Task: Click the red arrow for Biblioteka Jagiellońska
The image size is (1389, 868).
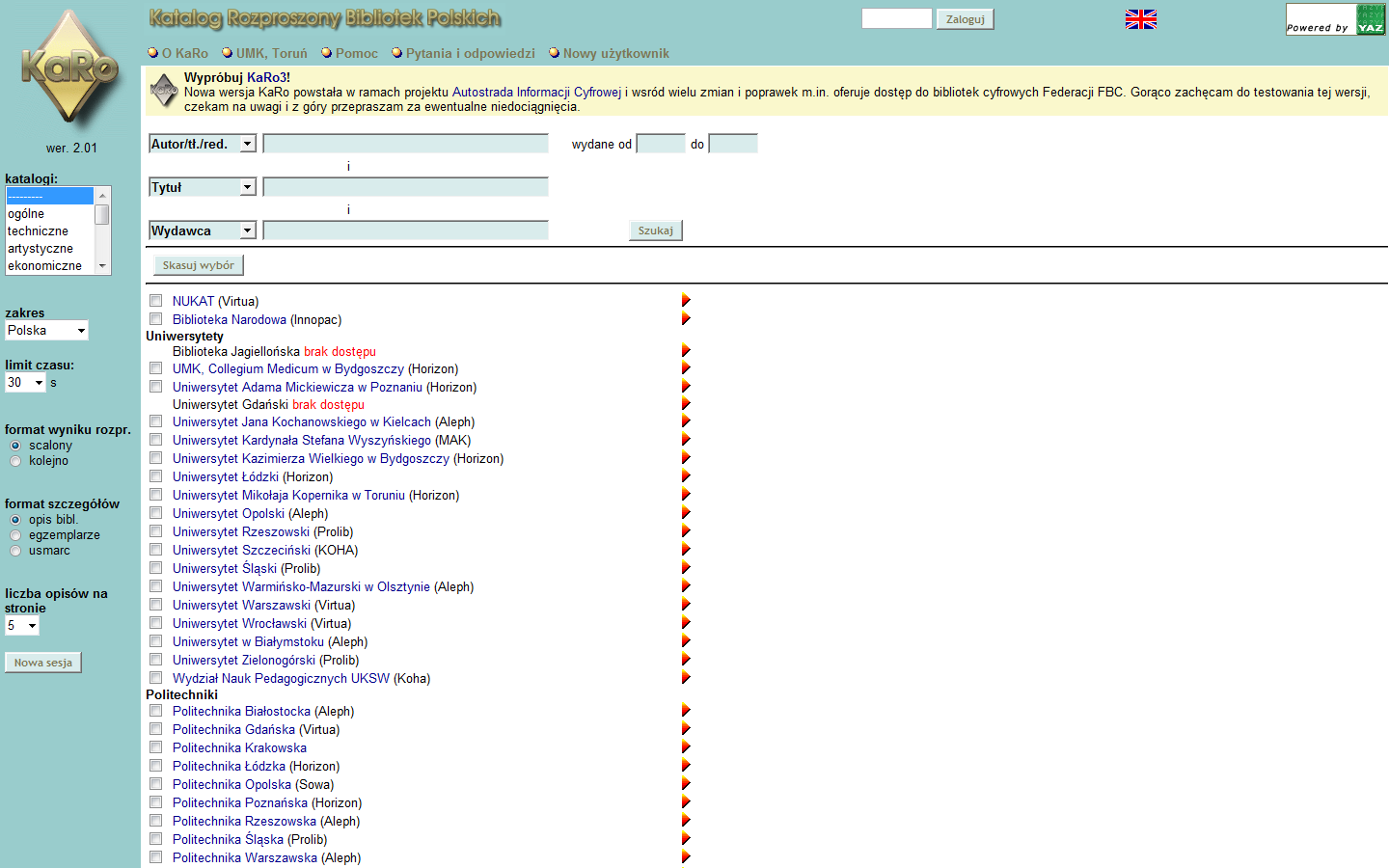Action: tap(686, 351)
